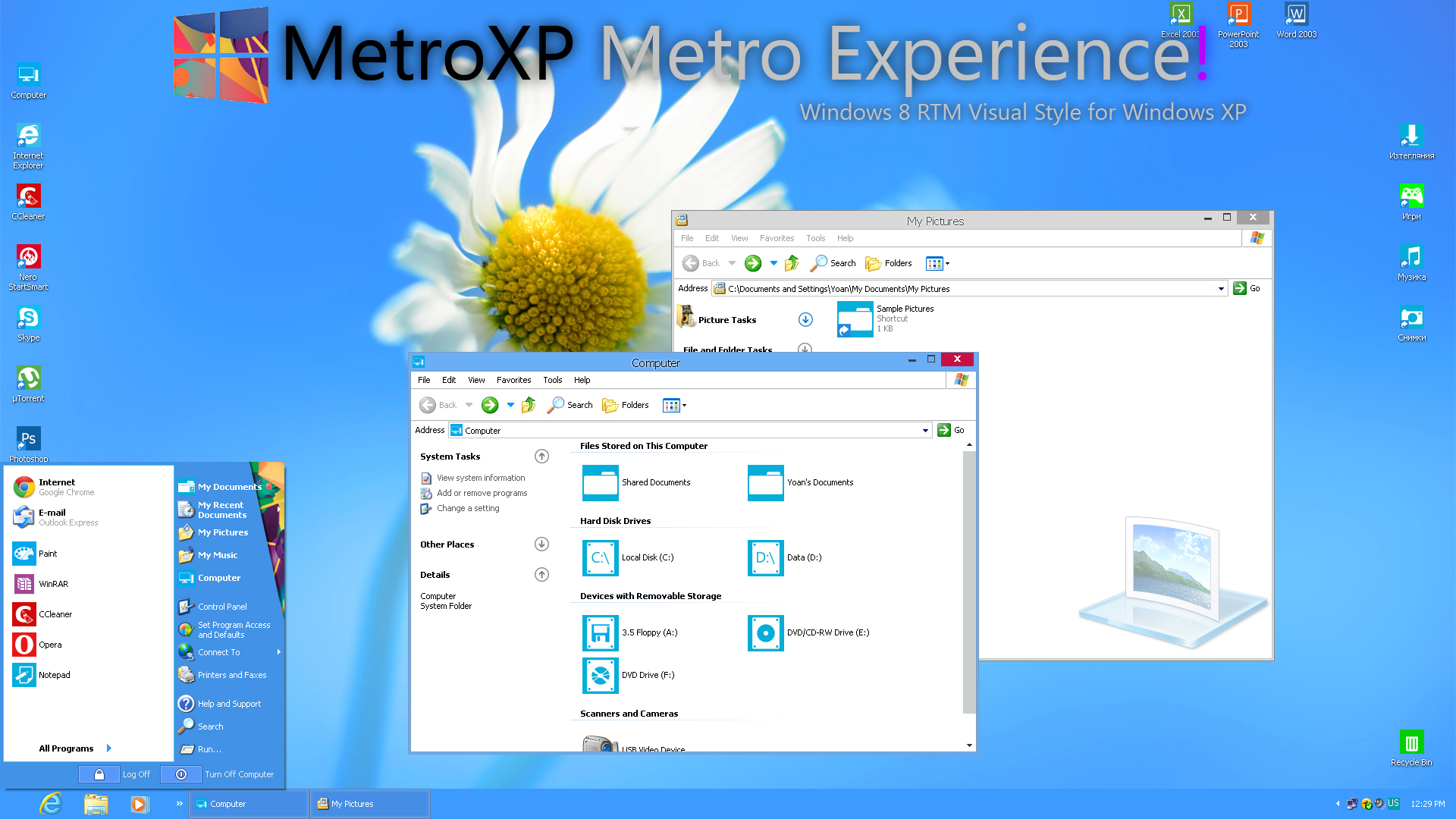Viewport: 1456px width, 819px height.
Task: Open Data (D:) drive
Action: tap(784, 557)
